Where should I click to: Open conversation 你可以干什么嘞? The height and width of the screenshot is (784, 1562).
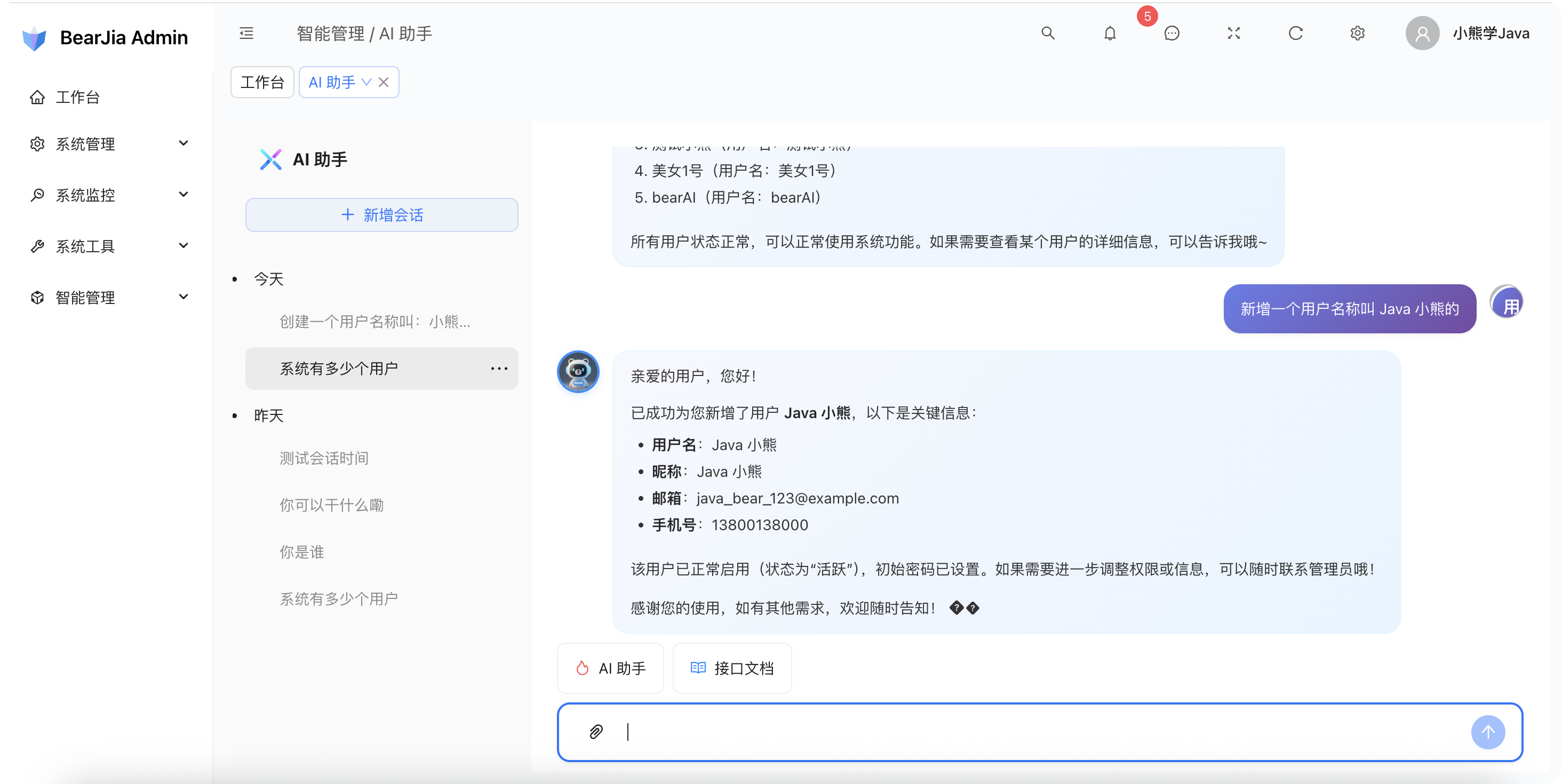coord(381,505)
